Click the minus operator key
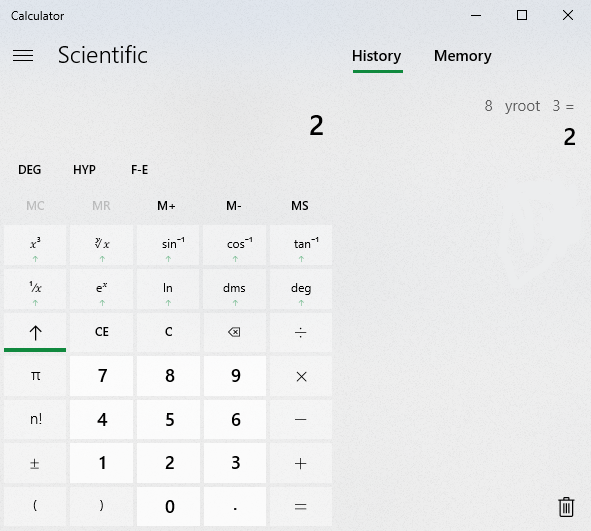The image size is (591, 531). click(x=301, y=419)
